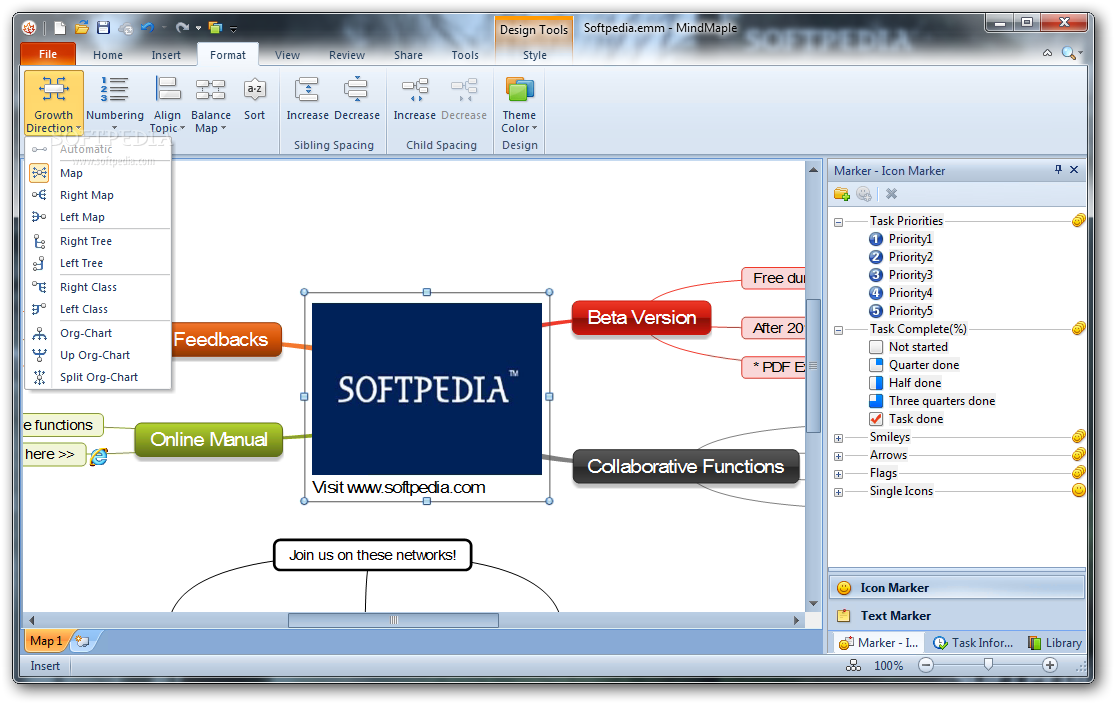Select Map growth direction
The width and height of the screenshot is (1115, 704).
[x=98, y=173]
